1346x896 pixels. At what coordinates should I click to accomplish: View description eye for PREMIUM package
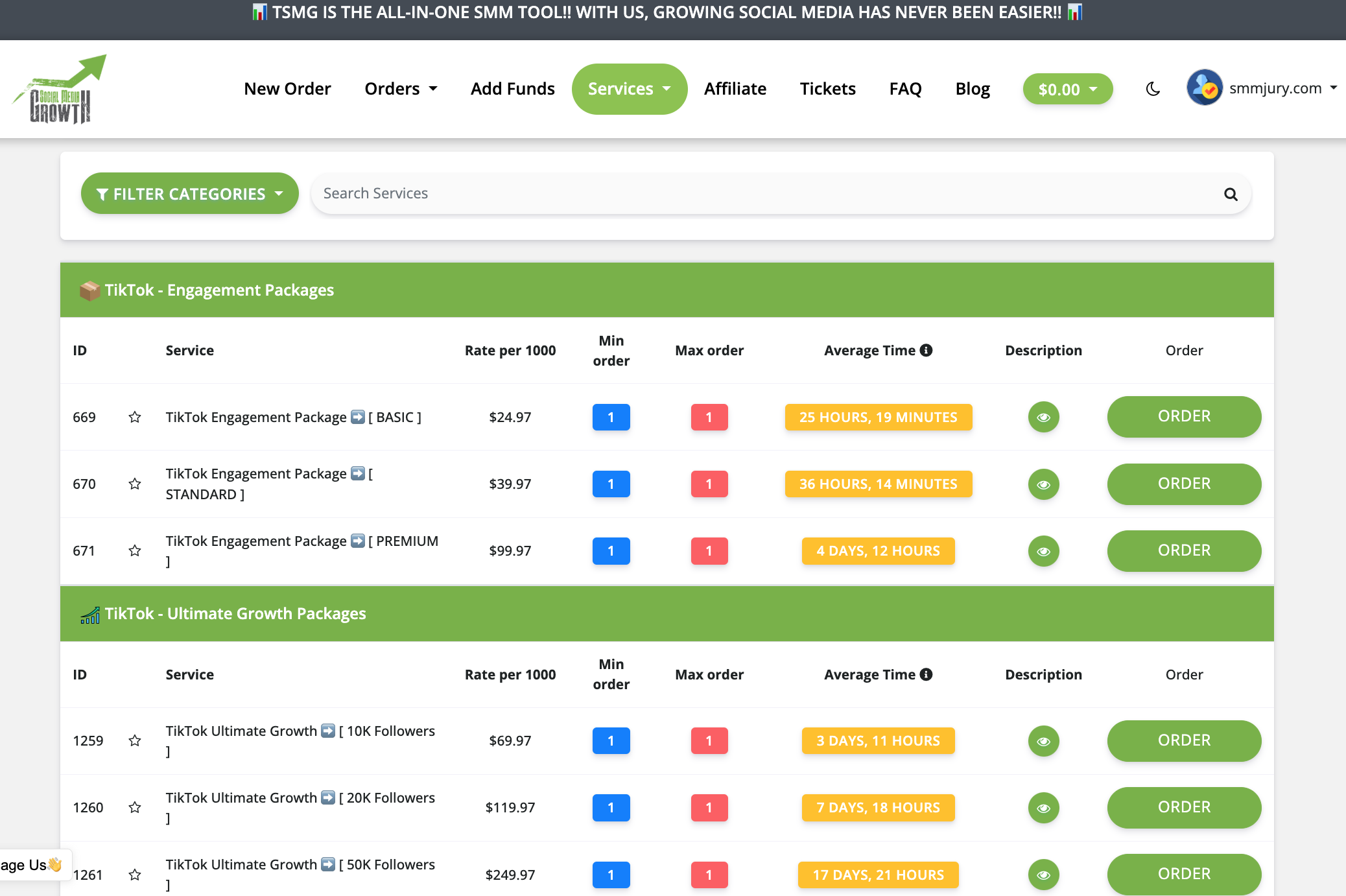pos(1044,551)
